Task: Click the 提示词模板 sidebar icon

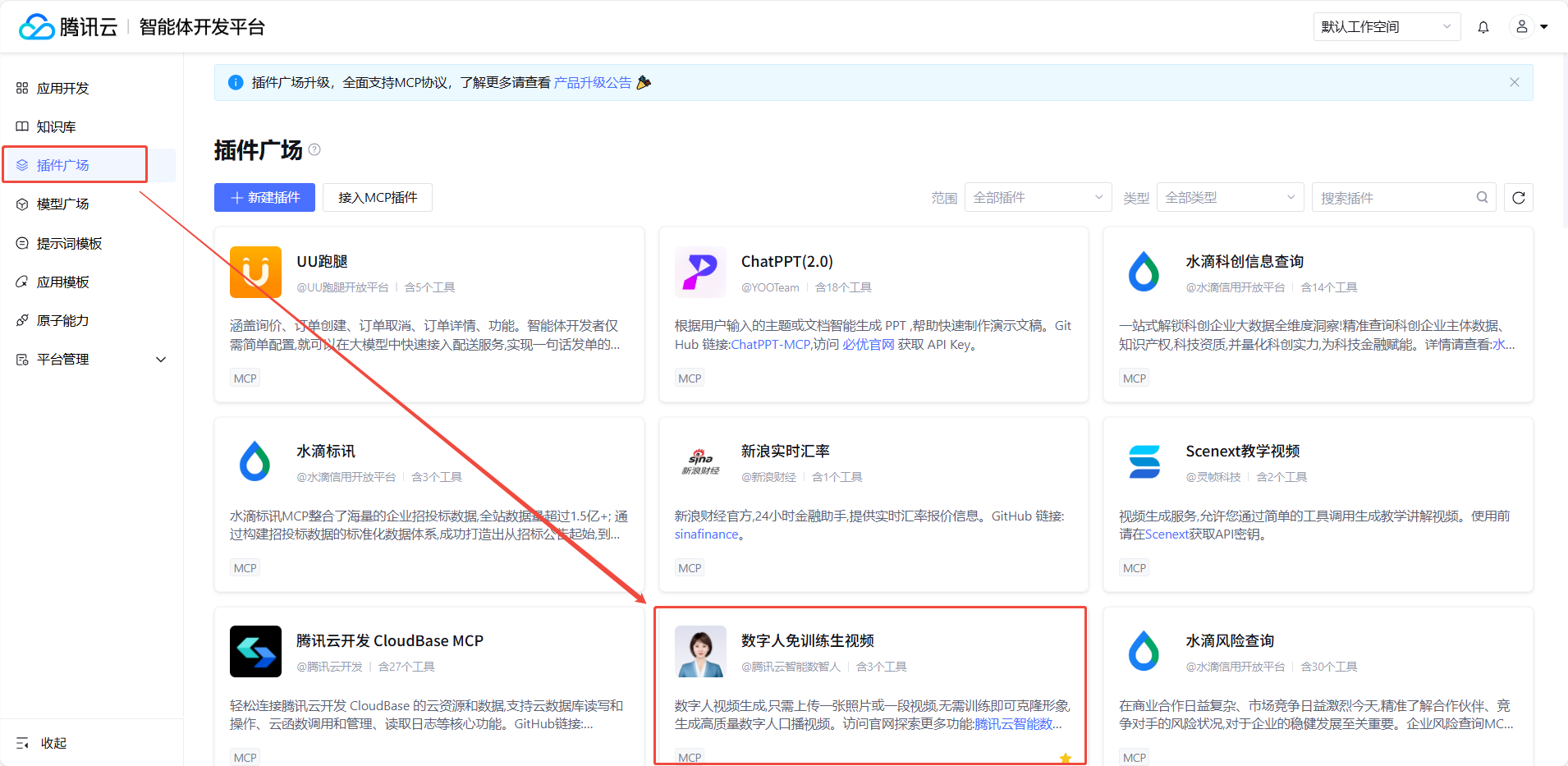Action: [22, 243]
